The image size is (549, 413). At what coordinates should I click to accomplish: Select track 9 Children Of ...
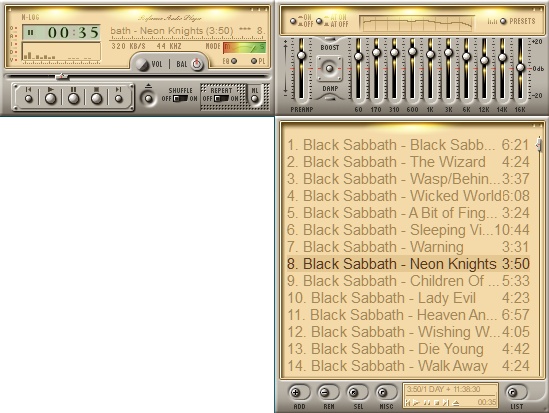(408, 281)
